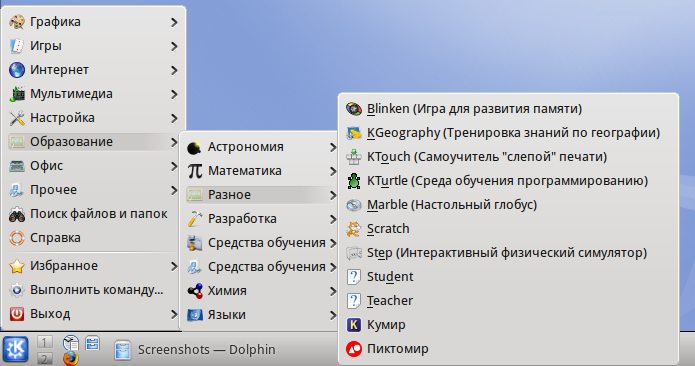Screen dimensions: 695x366
Task: Expand the Выход submenu arrow
Action: pyautogui.click(x=174, y=314)
